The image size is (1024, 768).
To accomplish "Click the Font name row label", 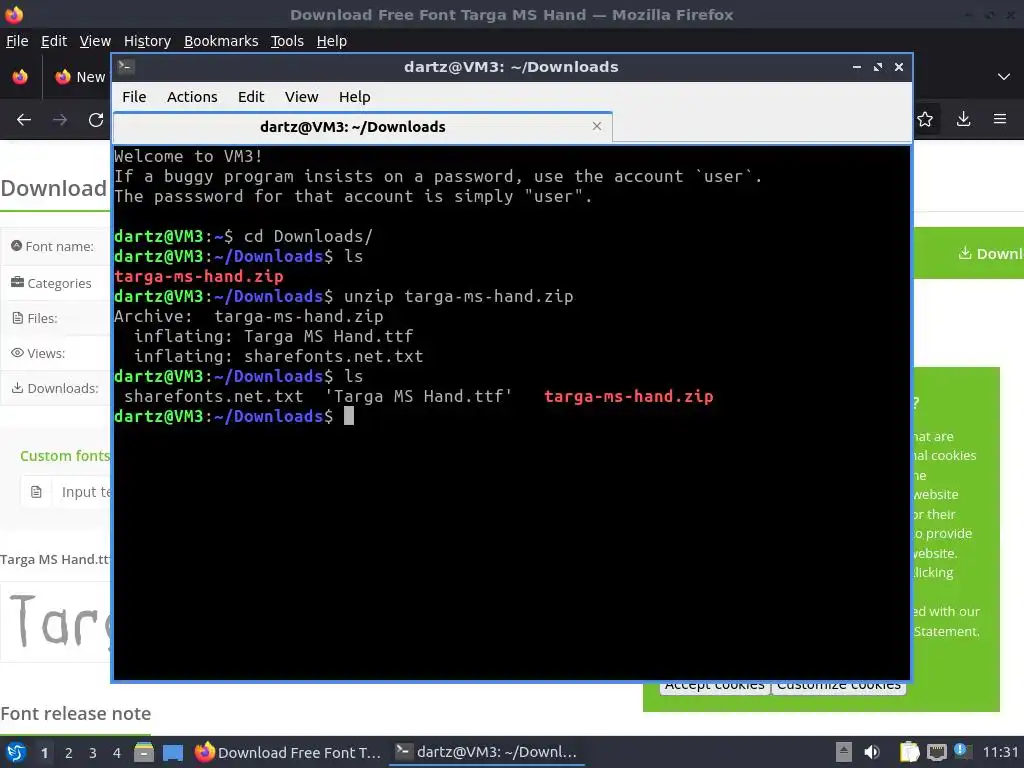I will (x=59, y=246).
